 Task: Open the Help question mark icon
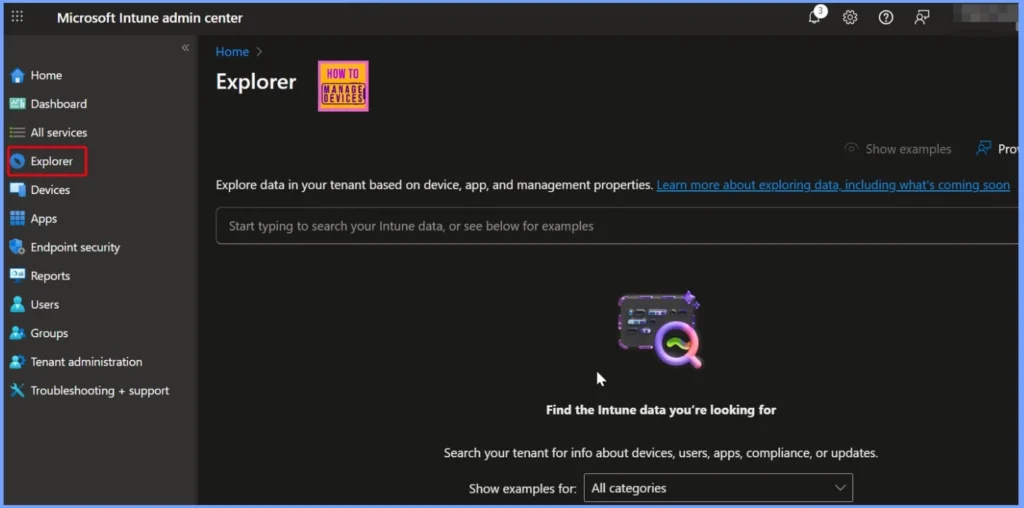click(886, 18)
